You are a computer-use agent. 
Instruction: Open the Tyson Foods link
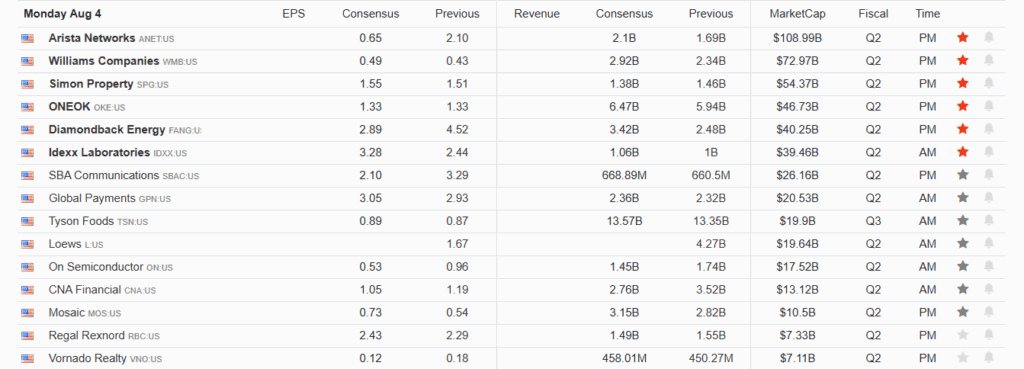81,221
